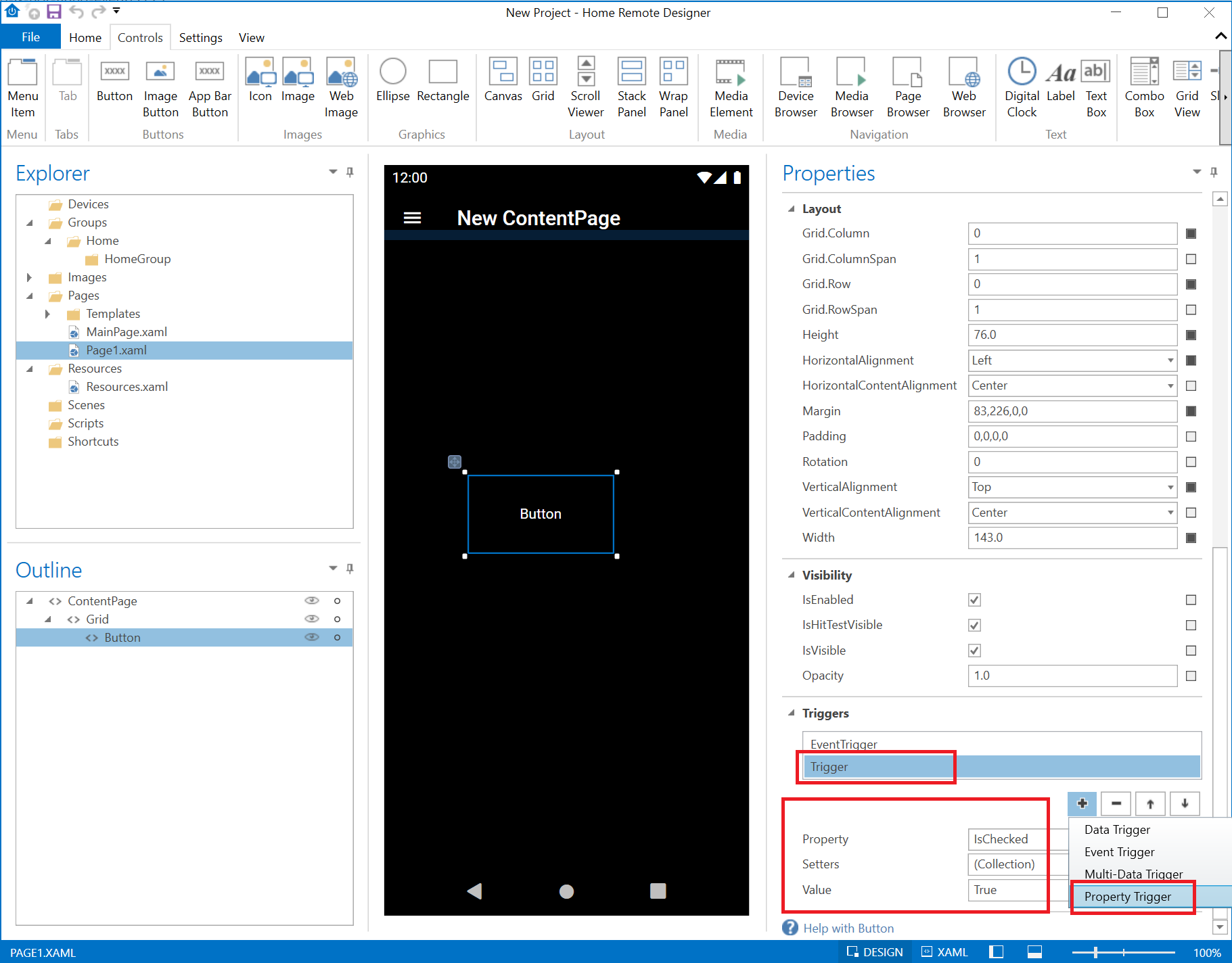Expand the Images folder in Explorer
The image size is (1232, 963).
coord(29,277)
